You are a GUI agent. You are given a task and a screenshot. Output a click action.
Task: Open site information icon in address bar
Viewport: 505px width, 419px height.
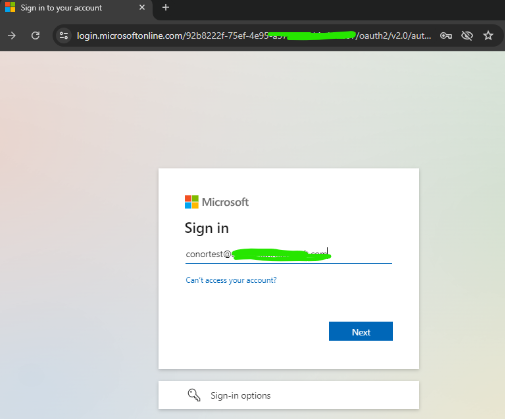(x=64, y=36)
